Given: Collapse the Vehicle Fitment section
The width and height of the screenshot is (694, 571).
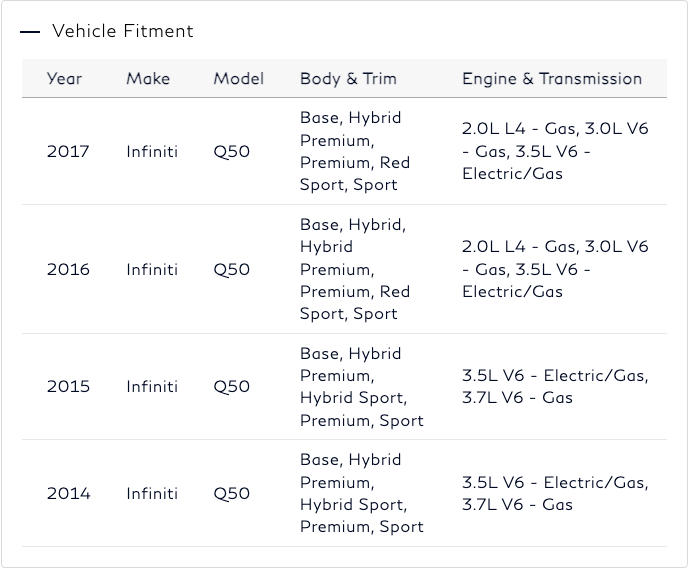Looking at the screenshot, I should tap(122, 31).
